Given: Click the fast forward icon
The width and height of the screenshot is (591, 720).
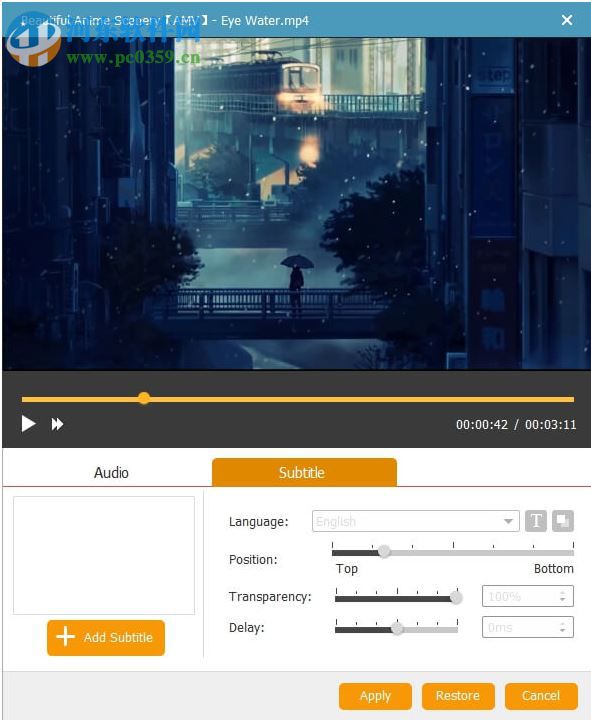Looking at the screenshot, I should (57, 424).
